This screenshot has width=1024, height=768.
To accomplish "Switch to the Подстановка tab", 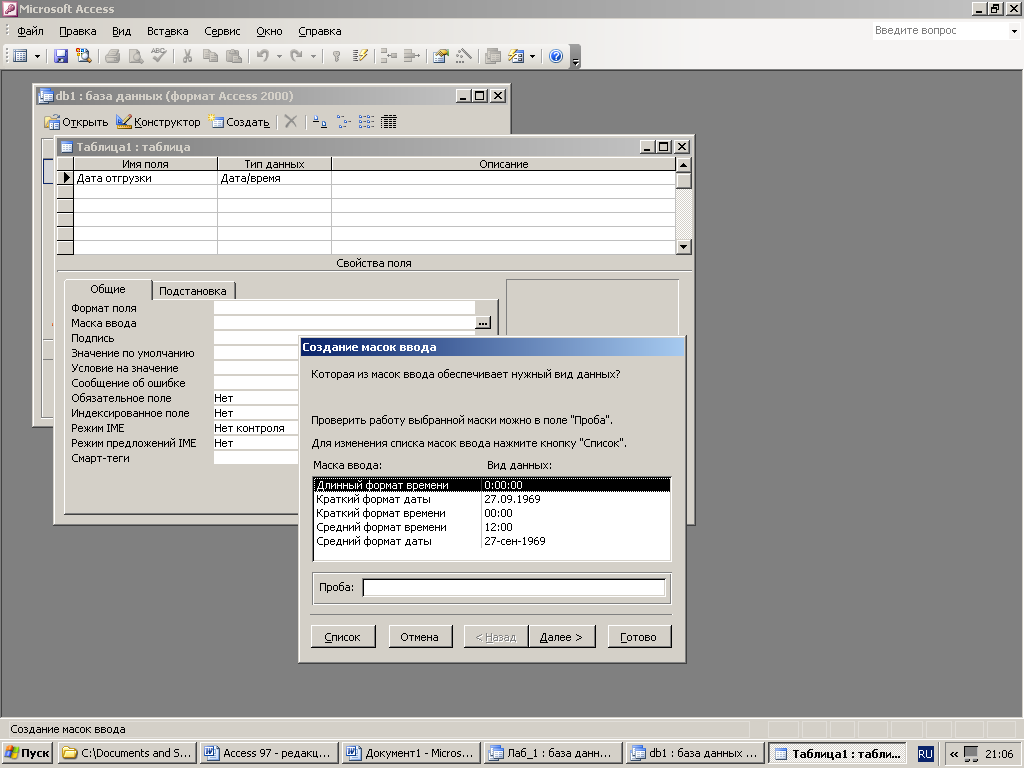I will (x=193, y=291).
